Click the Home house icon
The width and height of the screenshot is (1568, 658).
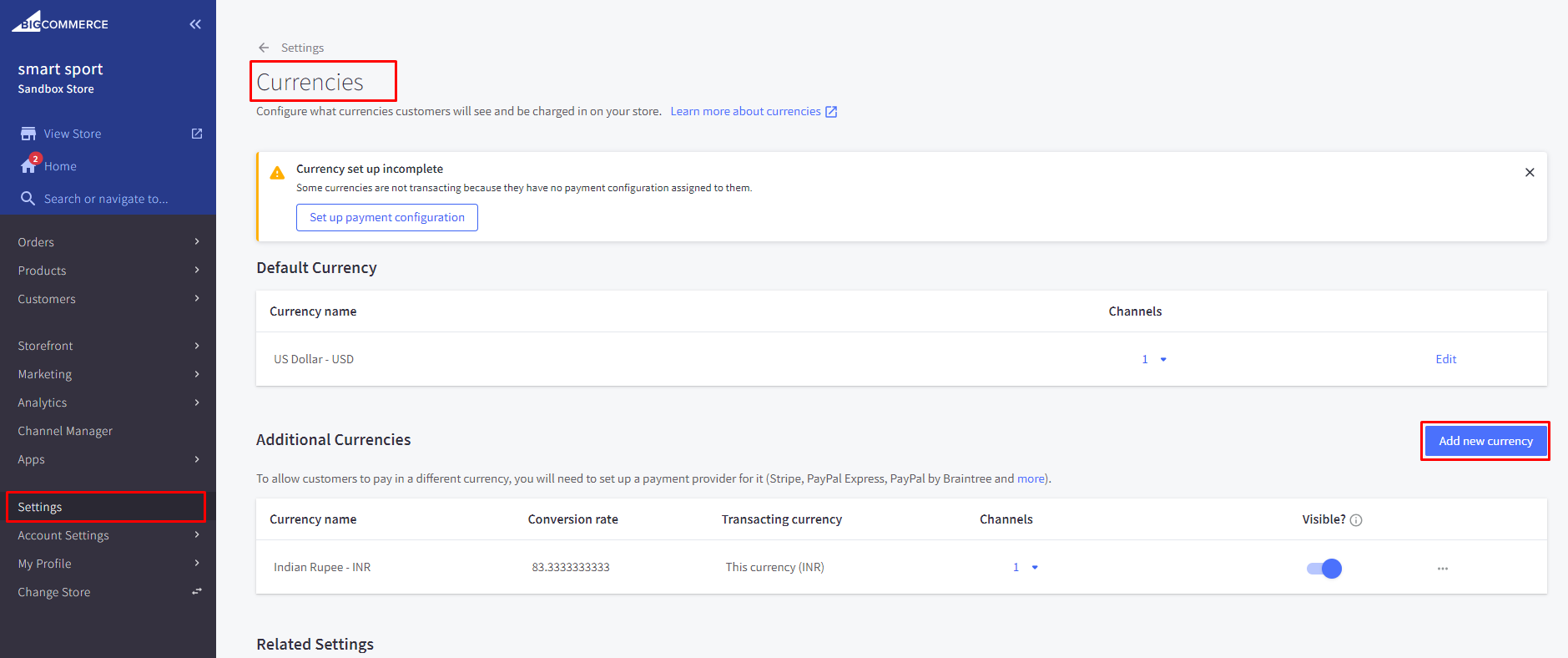28,165
